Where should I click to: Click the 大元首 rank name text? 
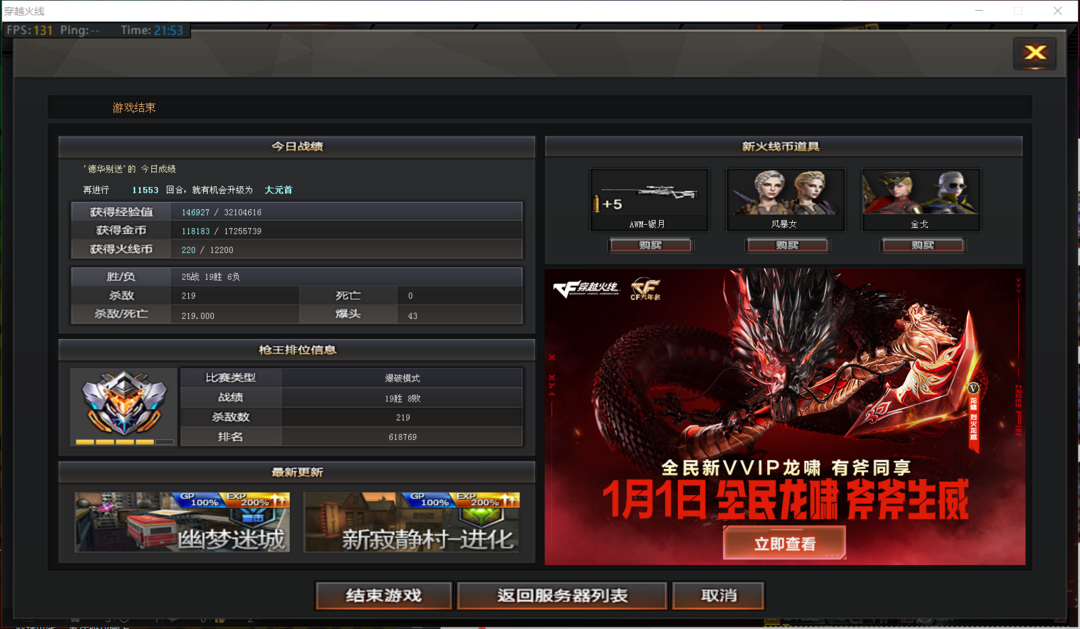(x=279, y=189)
